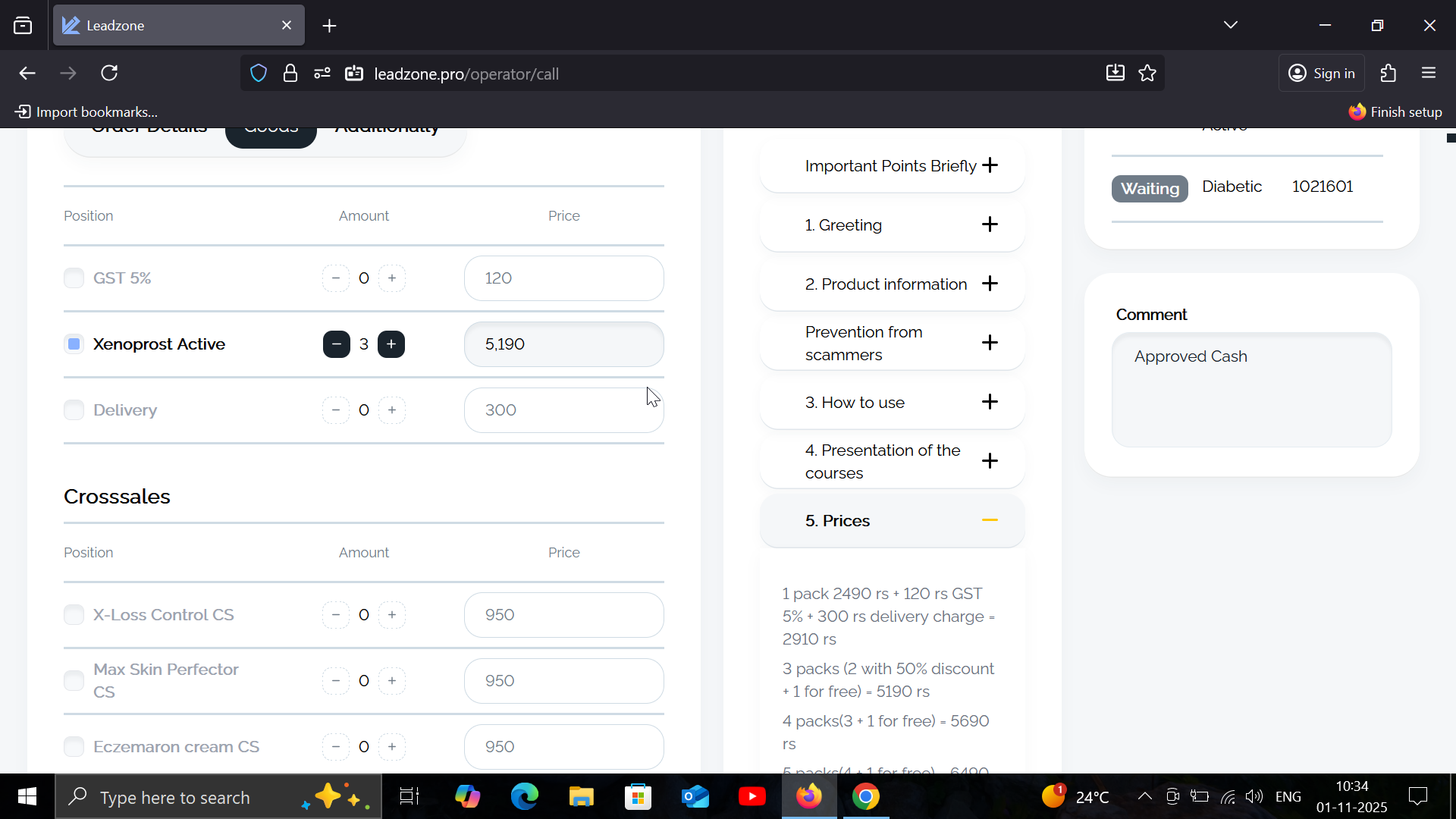1456x819 pixels.
Task: Expand the 1. Greeting script section
Action: 989,224
